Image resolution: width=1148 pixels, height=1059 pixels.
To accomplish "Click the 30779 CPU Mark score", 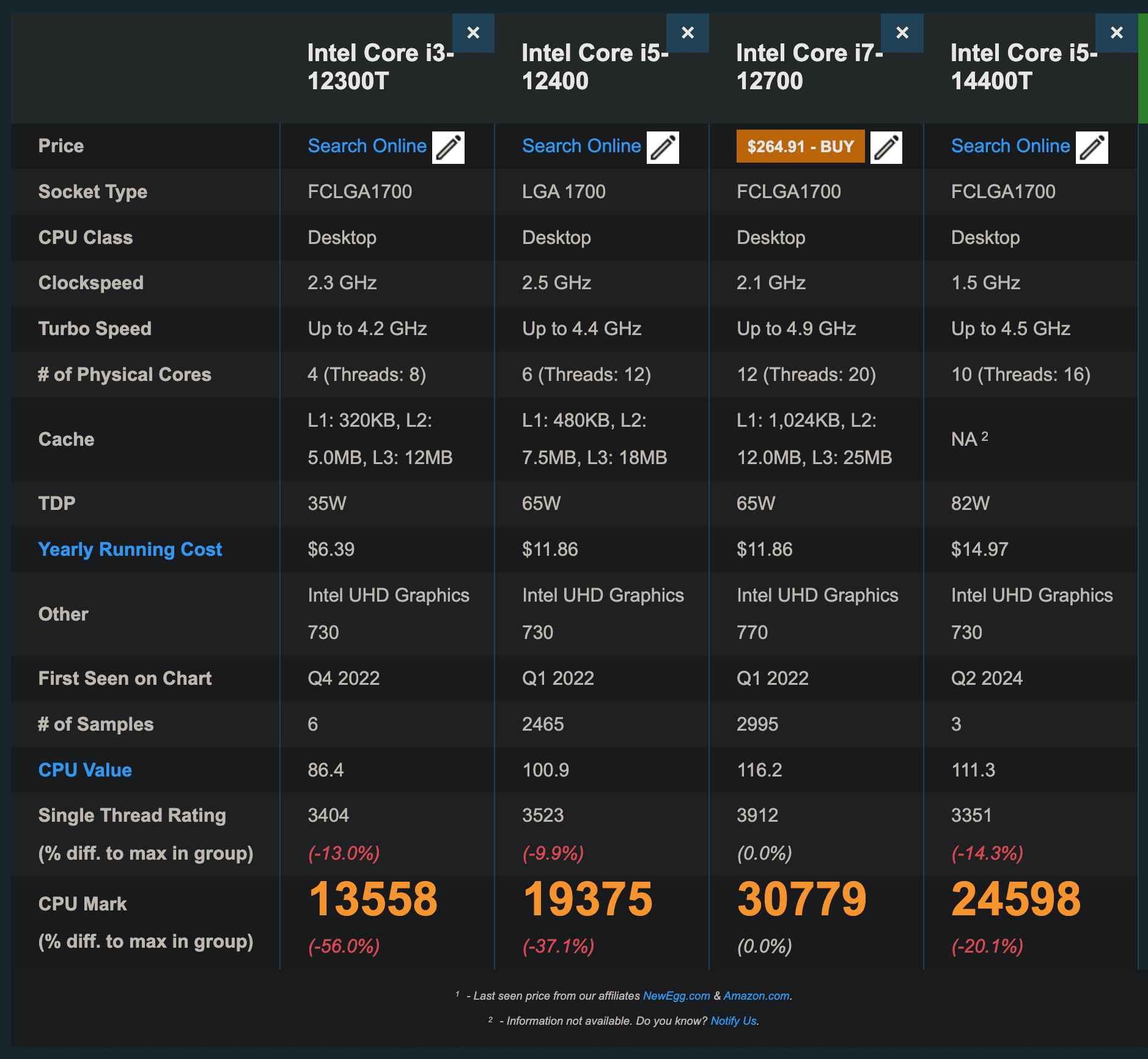I will [x=801, y=899].
